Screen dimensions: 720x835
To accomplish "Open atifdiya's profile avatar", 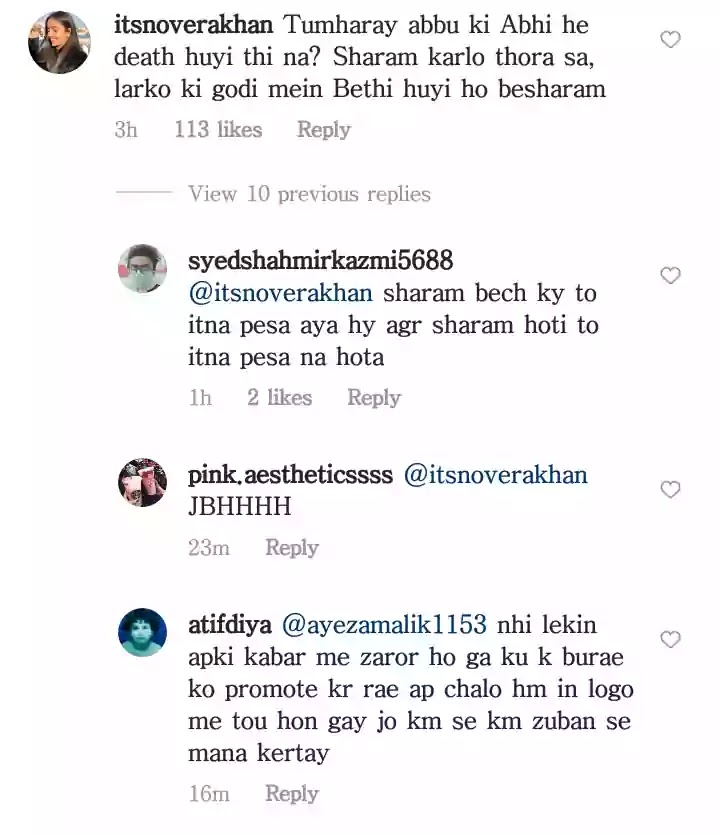I will pos(142,632).
